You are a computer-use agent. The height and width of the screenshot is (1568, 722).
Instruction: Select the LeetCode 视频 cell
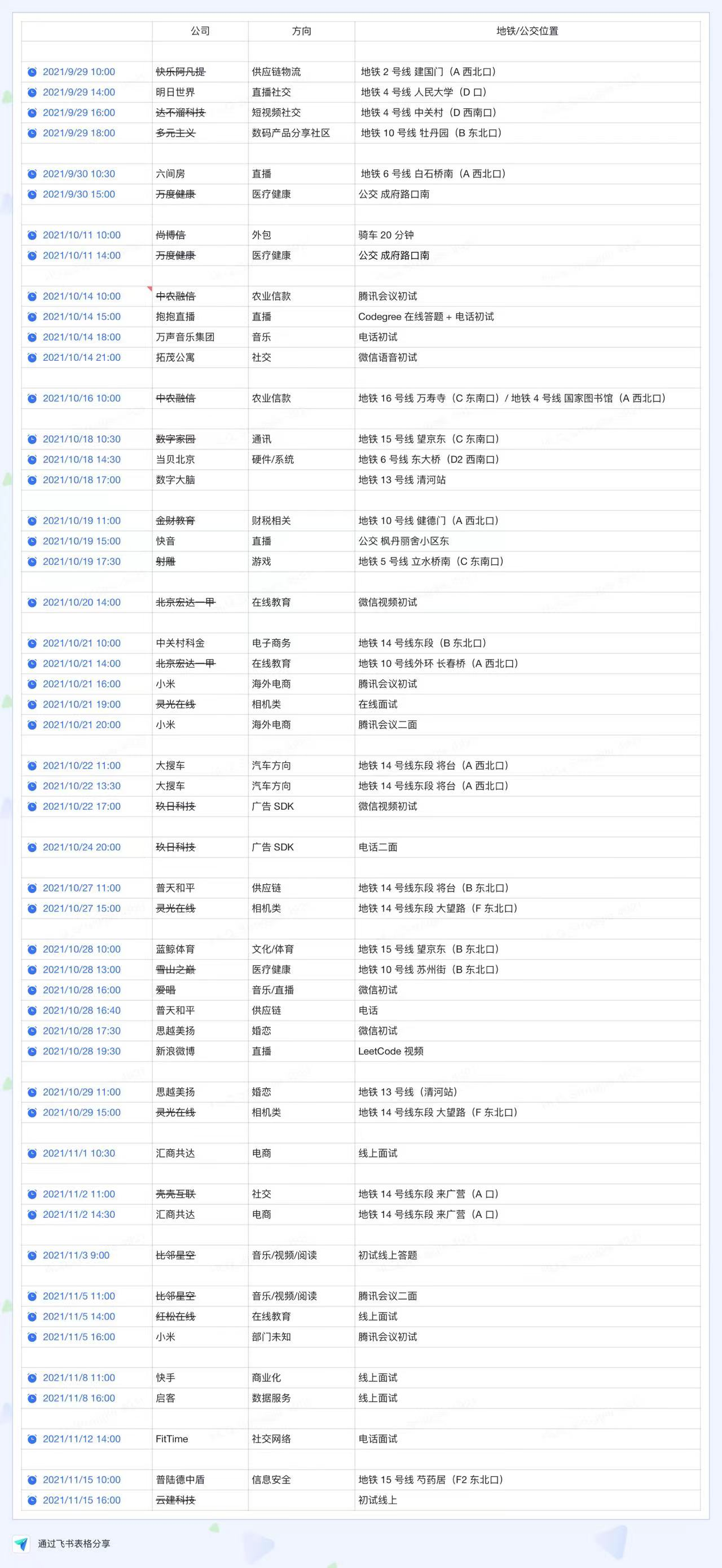pos(527,1051)
